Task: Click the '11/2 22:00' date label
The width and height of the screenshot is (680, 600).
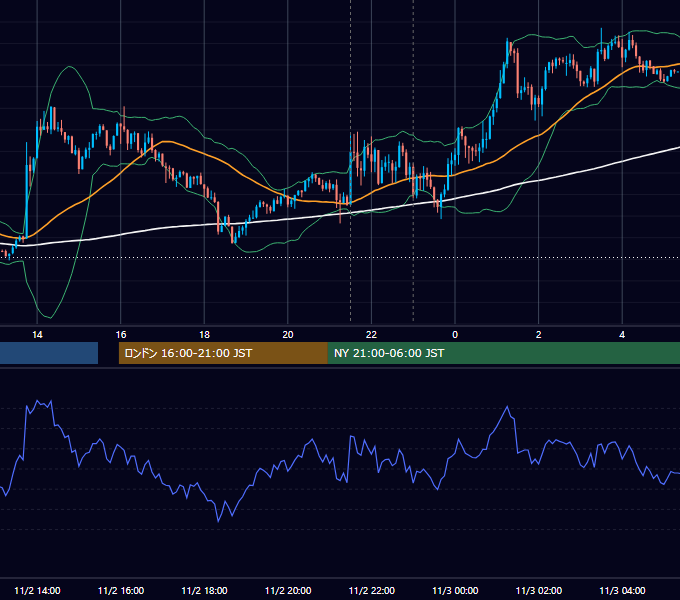Action: (372, 591)
